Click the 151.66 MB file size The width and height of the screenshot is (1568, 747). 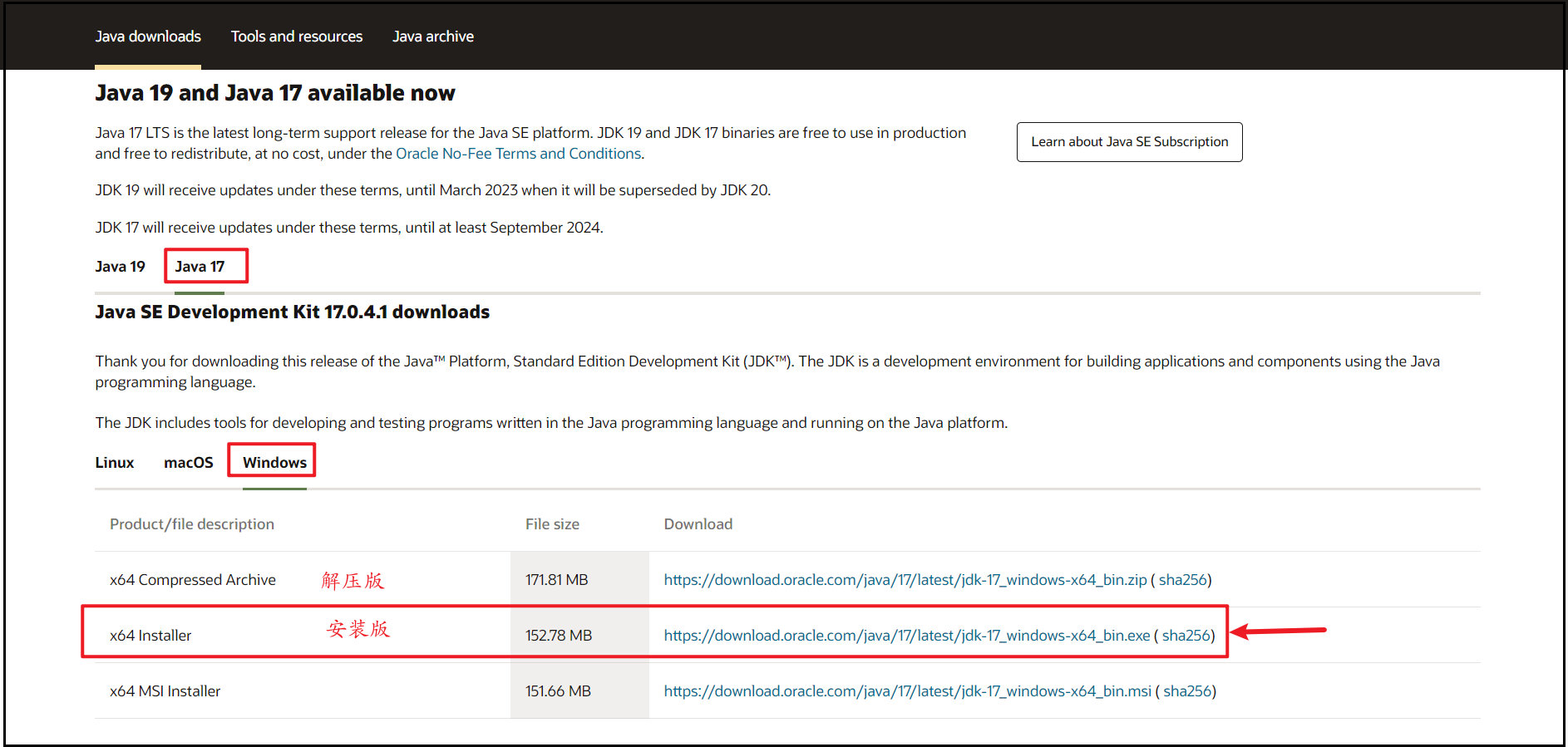[x=558, y=691]
